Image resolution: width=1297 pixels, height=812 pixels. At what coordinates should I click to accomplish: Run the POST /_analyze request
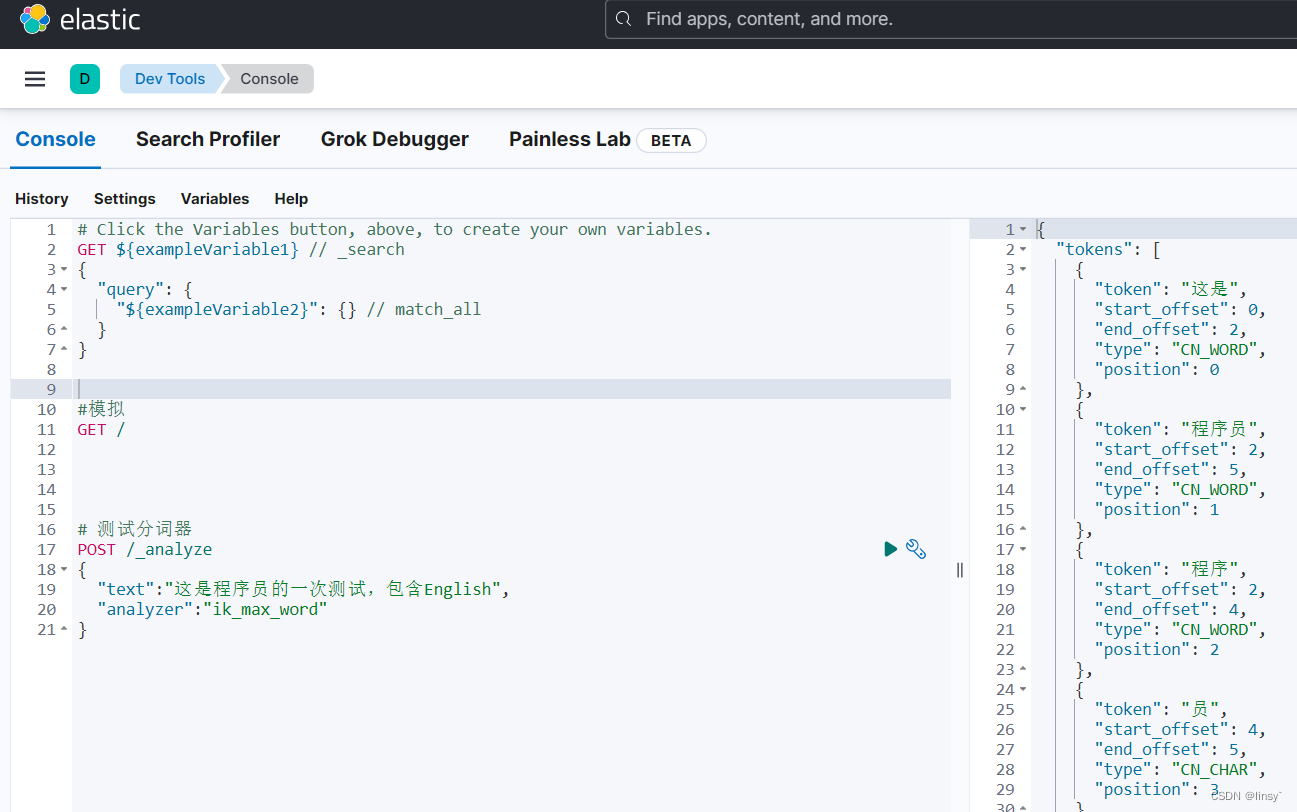[890, 549]
